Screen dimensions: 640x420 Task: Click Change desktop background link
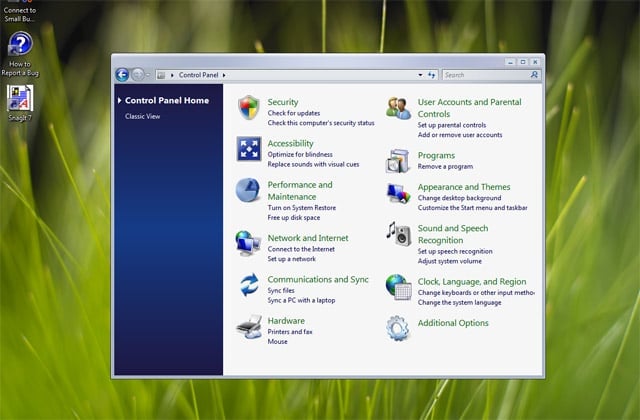click(459, 198)
